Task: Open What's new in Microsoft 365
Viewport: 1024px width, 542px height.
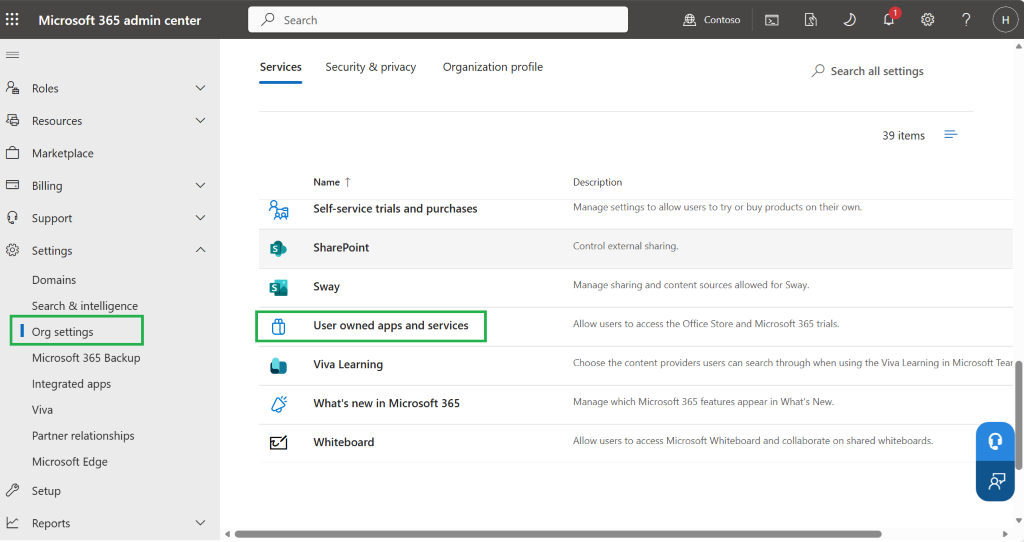Action: click(x=387, y=404)
